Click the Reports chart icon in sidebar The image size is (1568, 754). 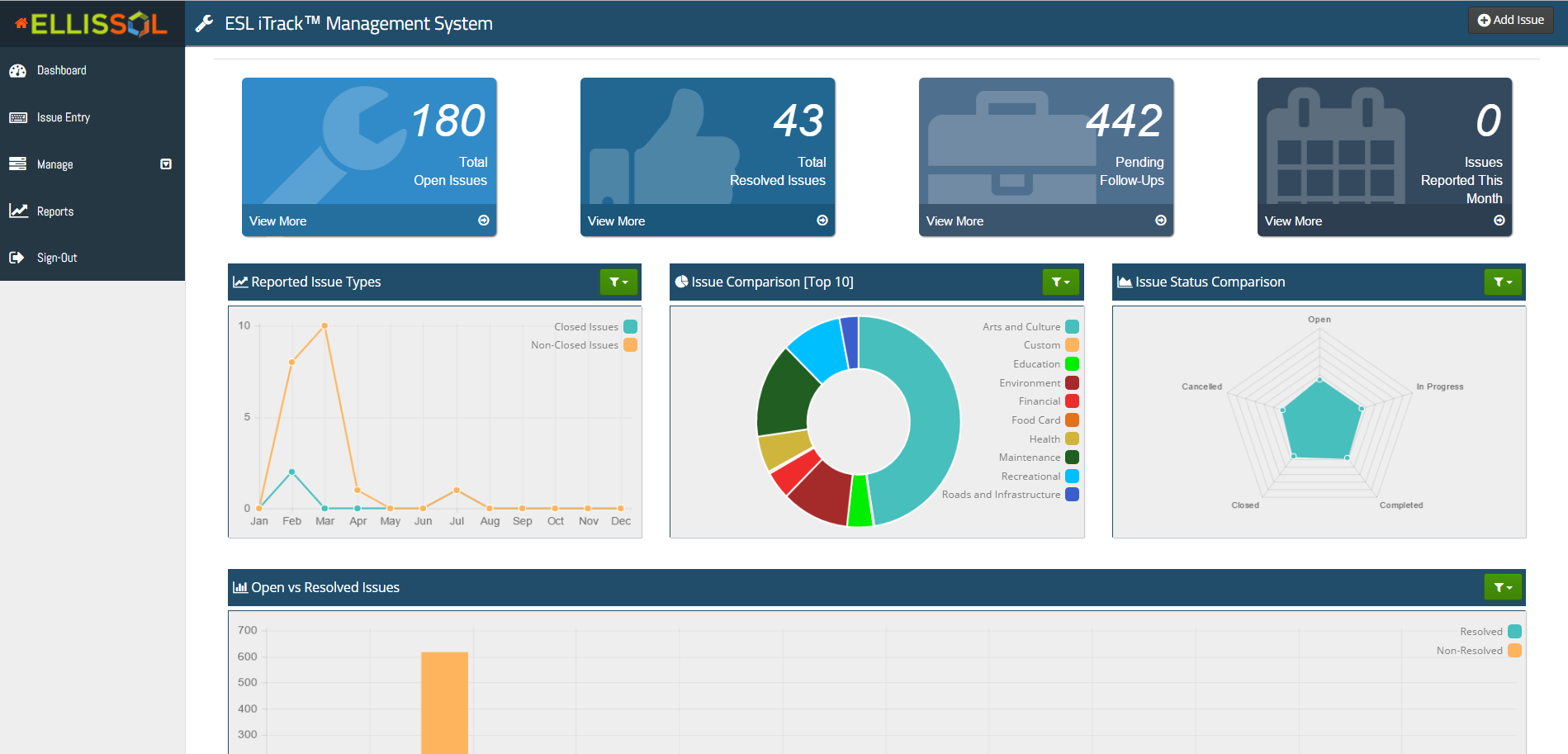pos(18,211)
